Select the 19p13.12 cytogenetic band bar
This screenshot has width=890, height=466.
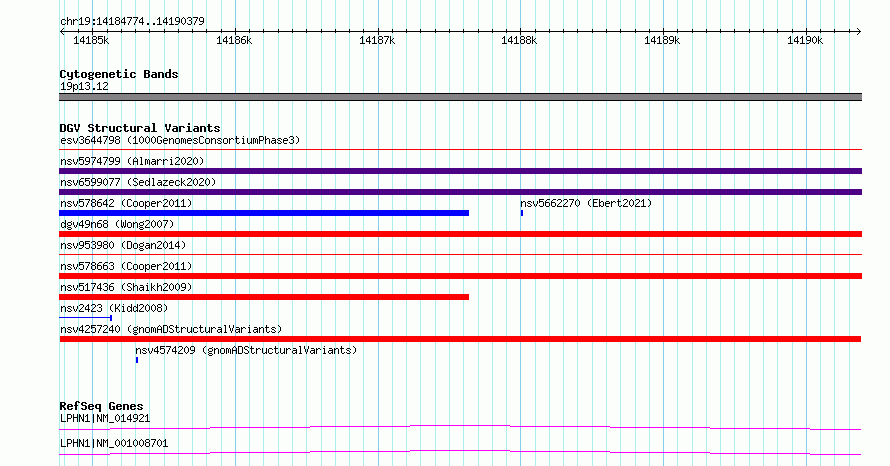point(460,97)
